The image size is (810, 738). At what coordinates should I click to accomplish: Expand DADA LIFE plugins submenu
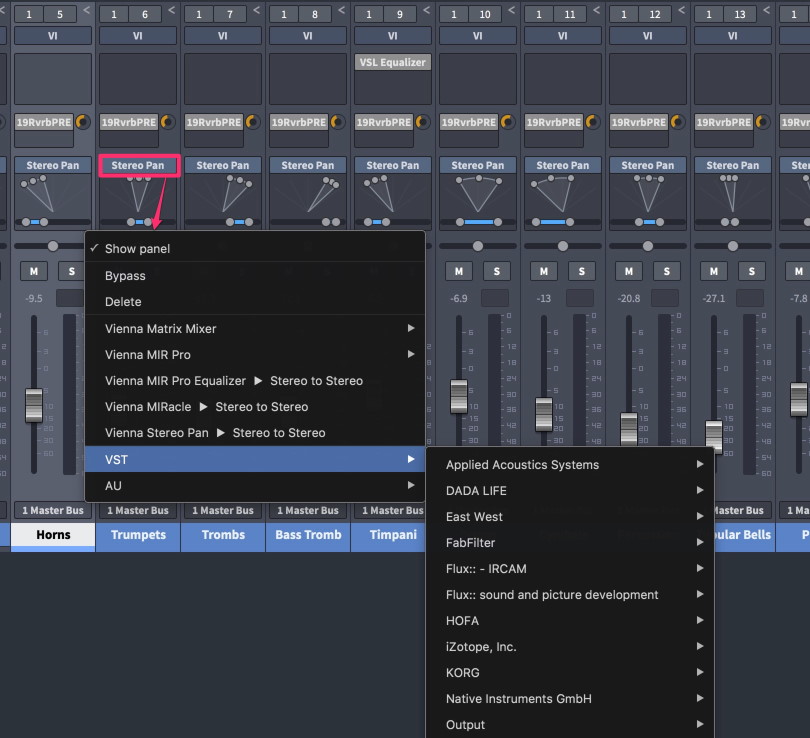pos(570,491)
